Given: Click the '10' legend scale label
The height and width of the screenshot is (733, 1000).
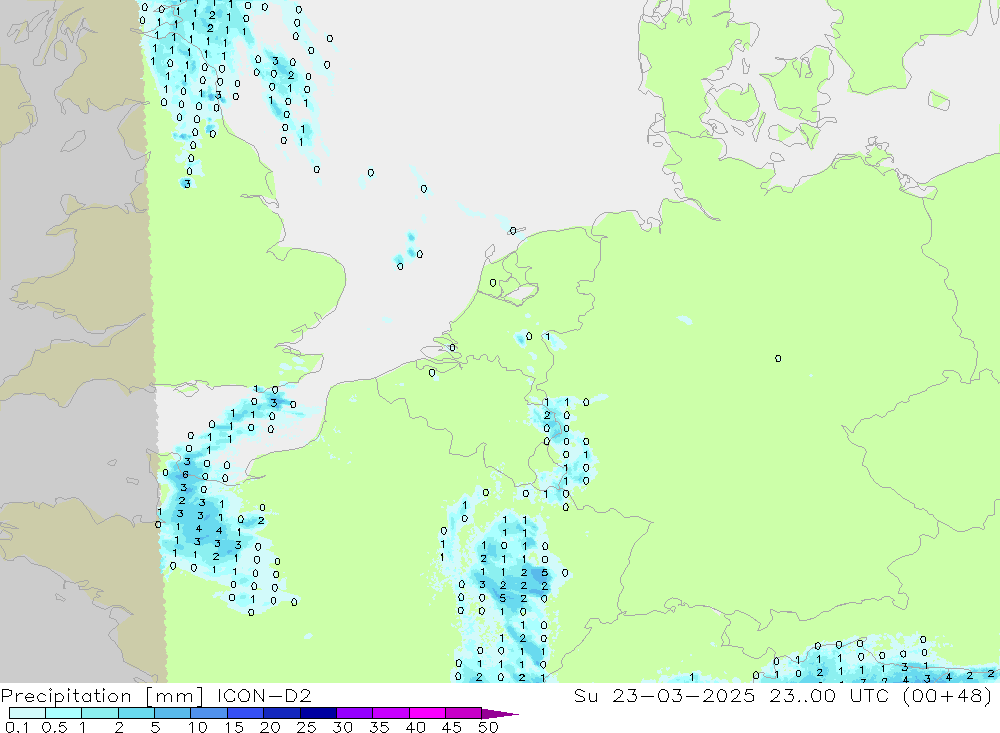Looking at the screenshot, I should point(197,727).
